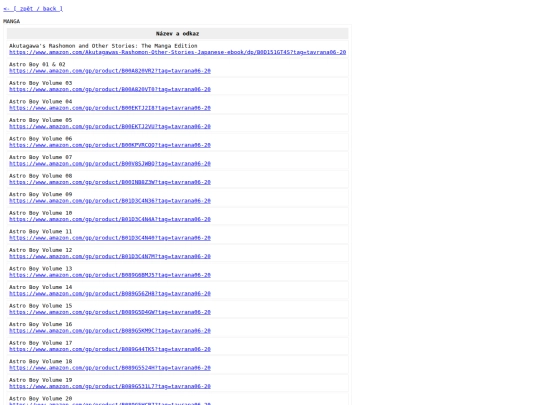The width and height of the screenshot is (540, 405).
Task: Select the 'Astro Boy Volume 09' title text
Action: point(41,195)
